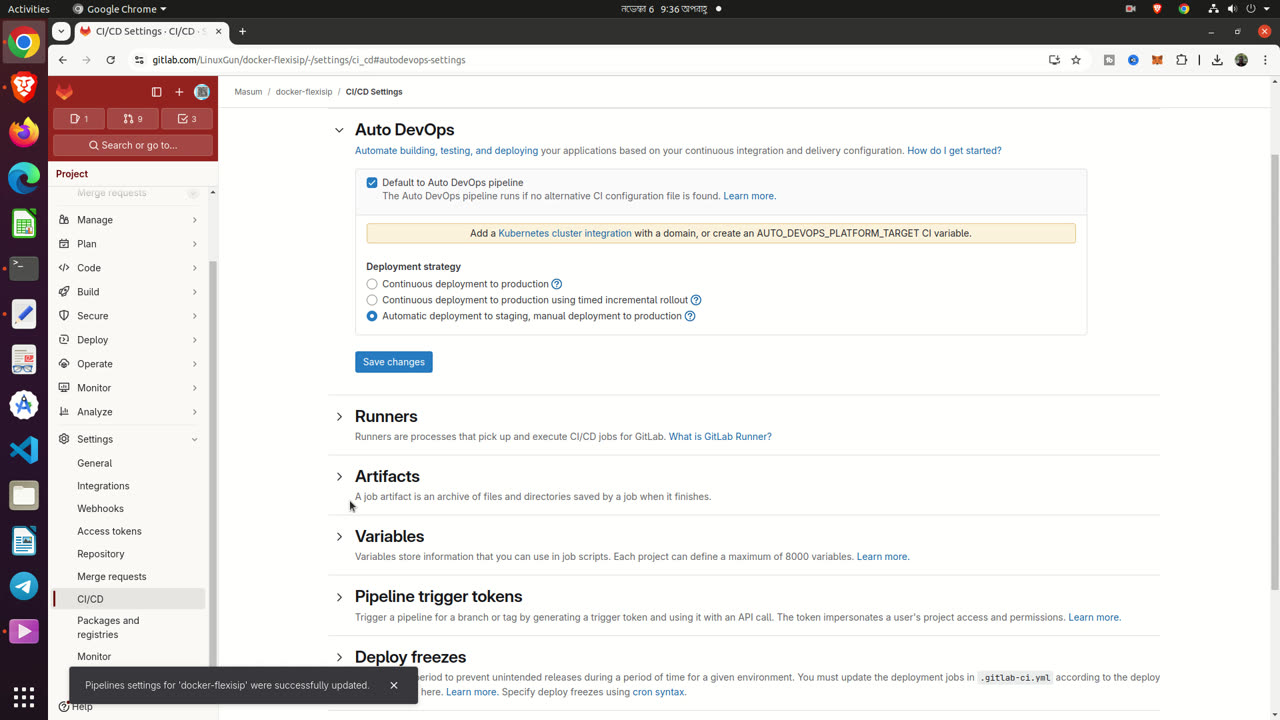Open Terminal from dock
This screenshot has height=720, width=1280.
24,268
